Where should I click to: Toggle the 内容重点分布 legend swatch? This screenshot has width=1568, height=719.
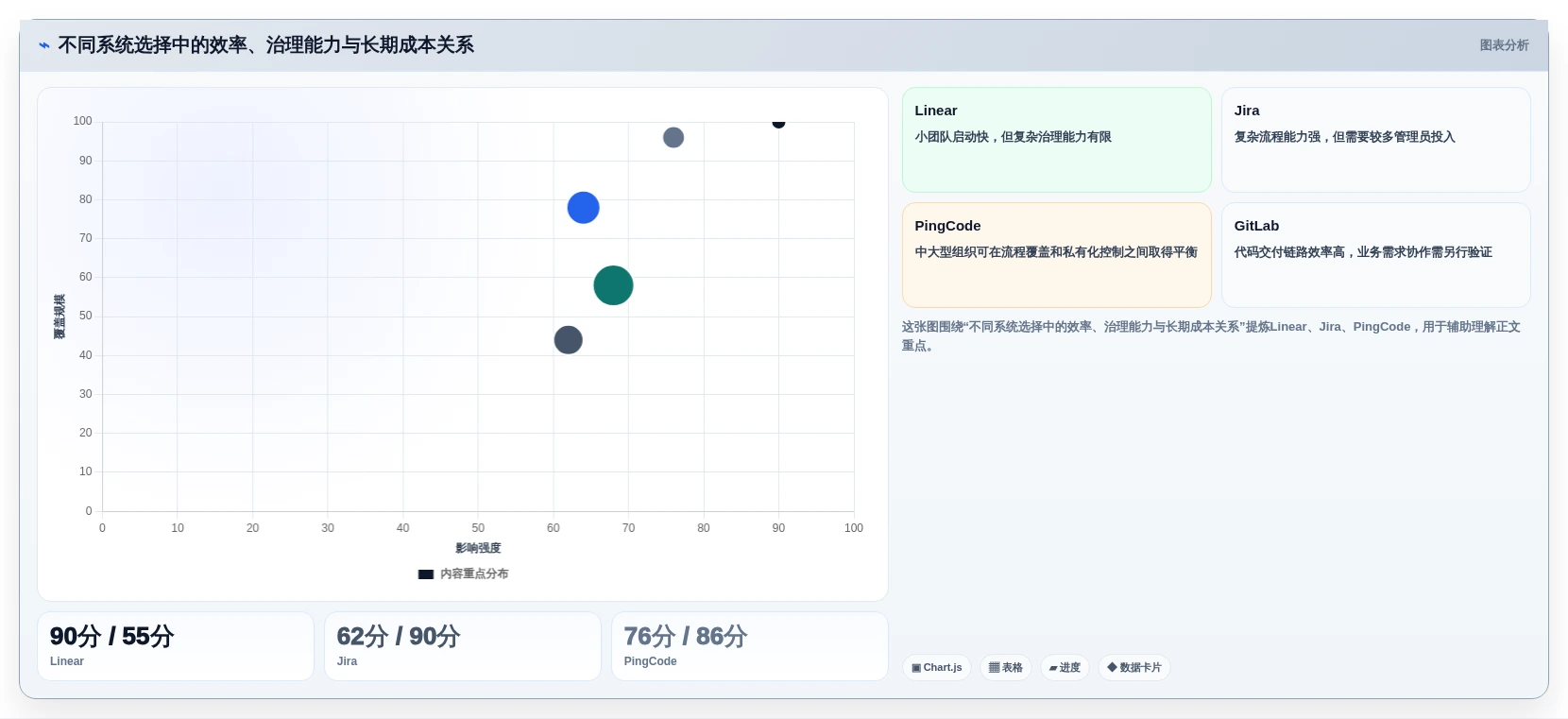[x=426, y=574]
